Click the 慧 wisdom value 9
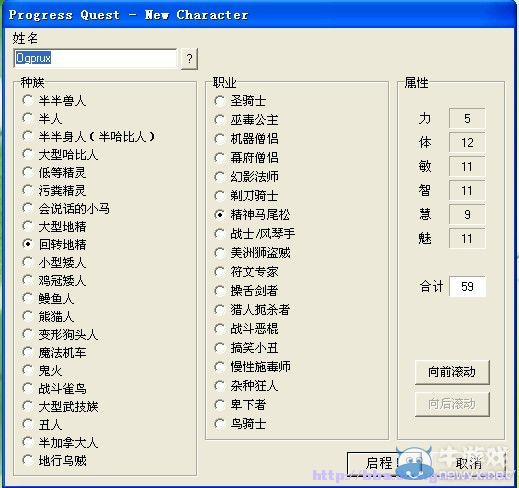Screen dimensions: 519x488 [467, 214]
